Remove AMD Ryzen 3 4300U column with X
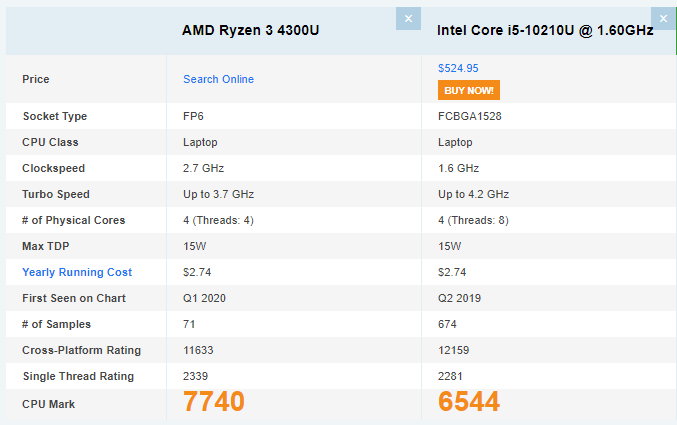The image size is (677, 425). (408, 19)
